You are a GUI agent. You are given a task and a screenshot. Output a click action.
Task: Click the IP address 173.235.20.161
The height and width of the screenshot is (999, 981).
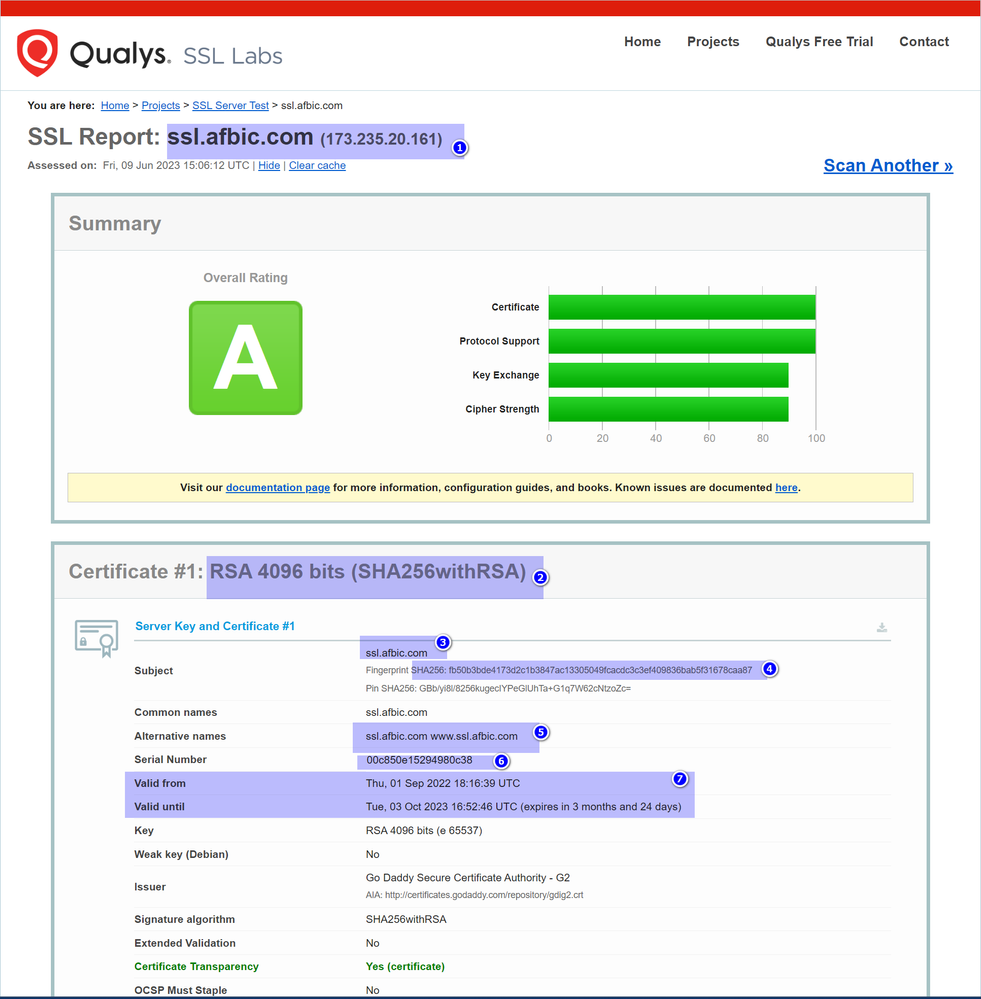tap(381, 140)
